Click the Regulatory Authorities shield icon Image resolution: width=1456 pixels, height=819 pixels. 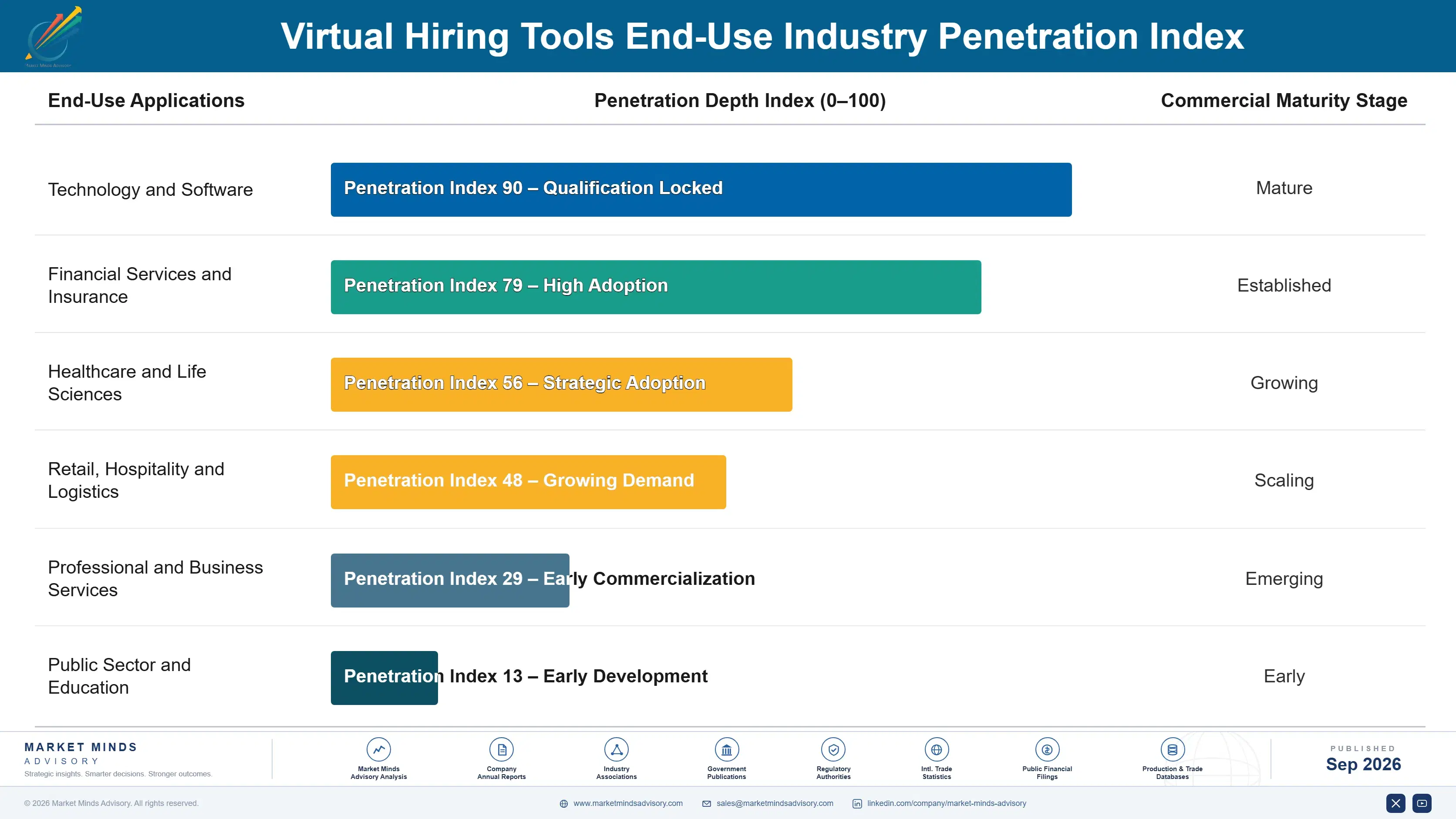pyautogui.click(x=833, y=749)
